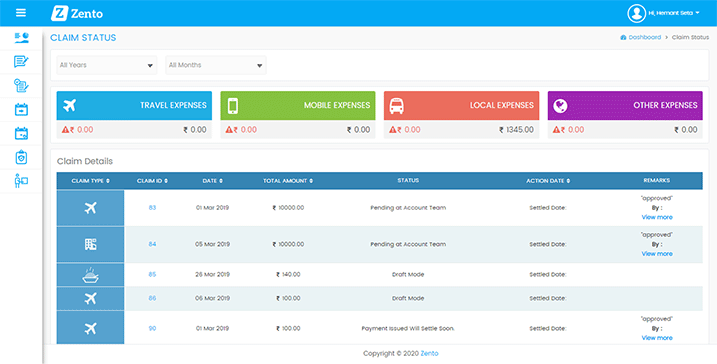Click the ₹ 1345.00 local expenses amount
Image resolution: width=717 pixels, height=364 pixels.
coord(516,130)
